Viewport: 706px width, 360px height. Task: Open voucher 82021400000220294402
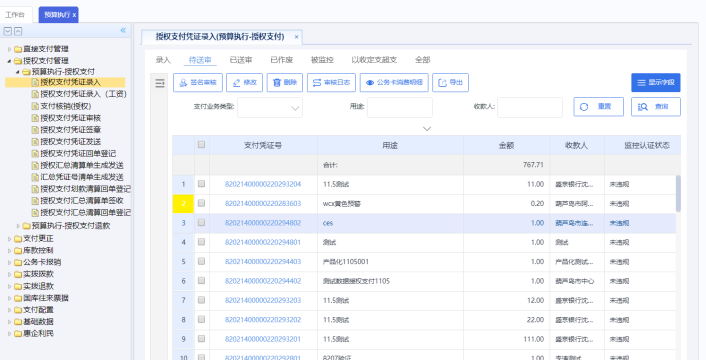tap(263, 281)
